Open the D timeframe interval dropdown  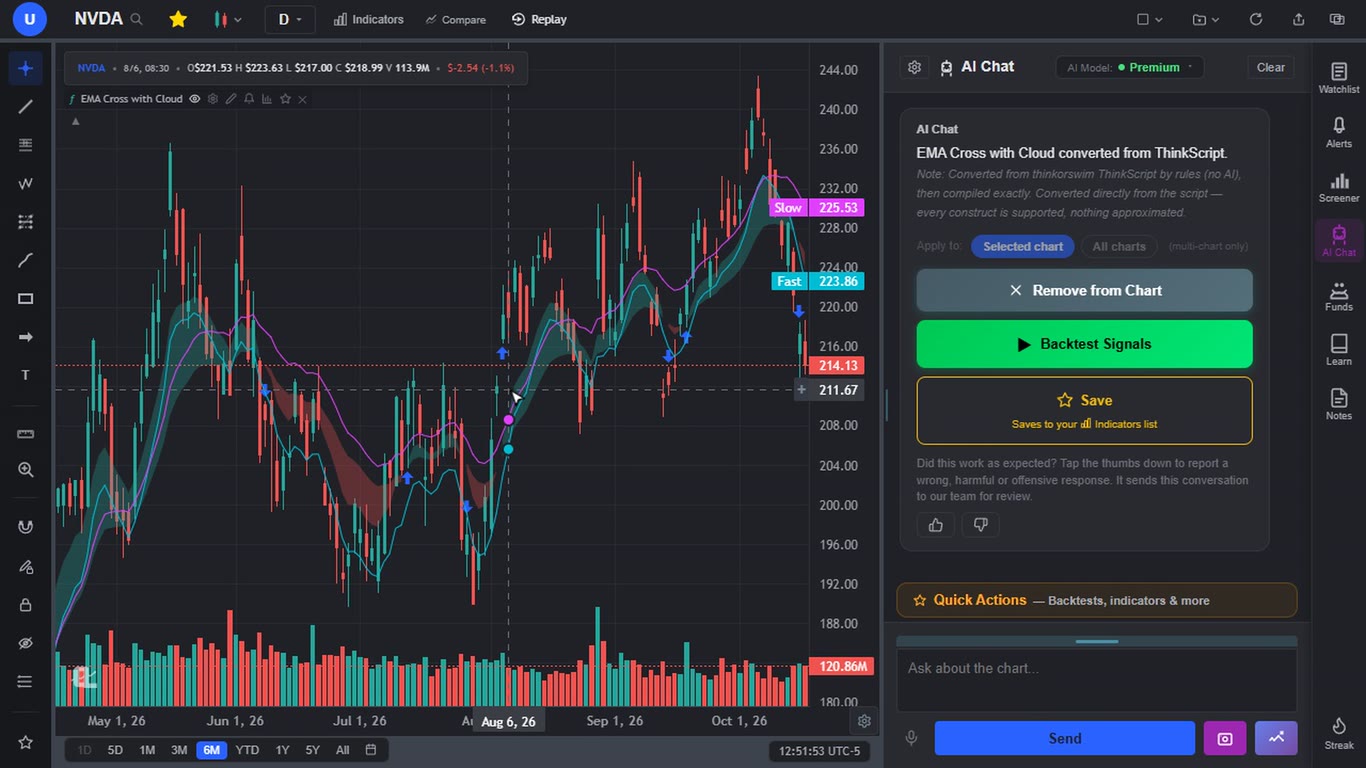(290, 19)
